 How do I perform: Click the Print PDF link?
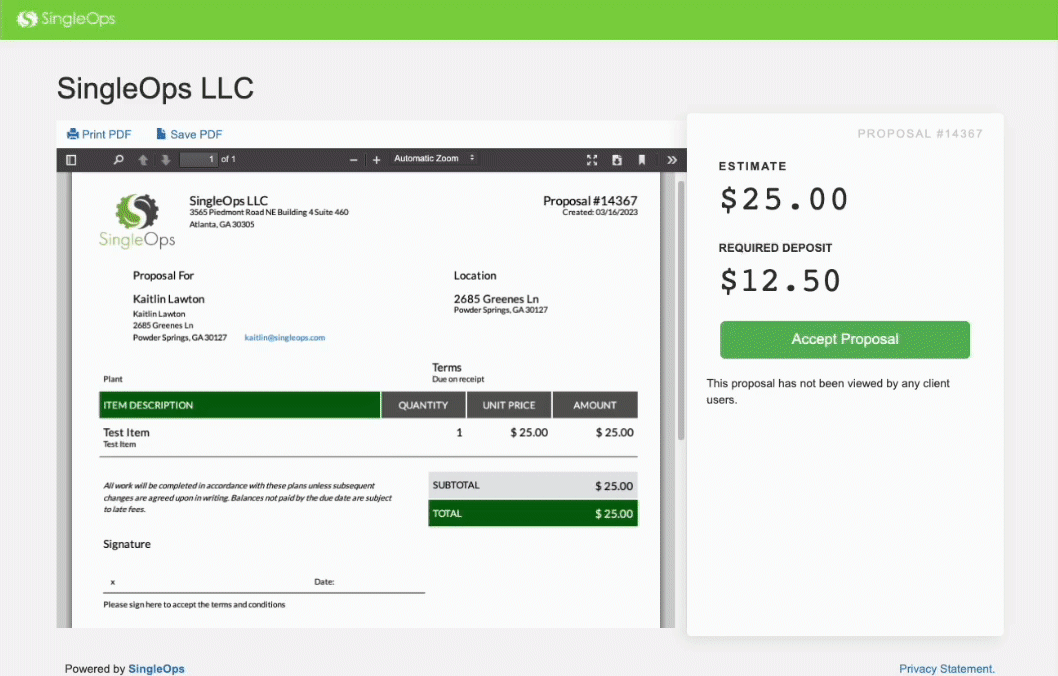99,134
